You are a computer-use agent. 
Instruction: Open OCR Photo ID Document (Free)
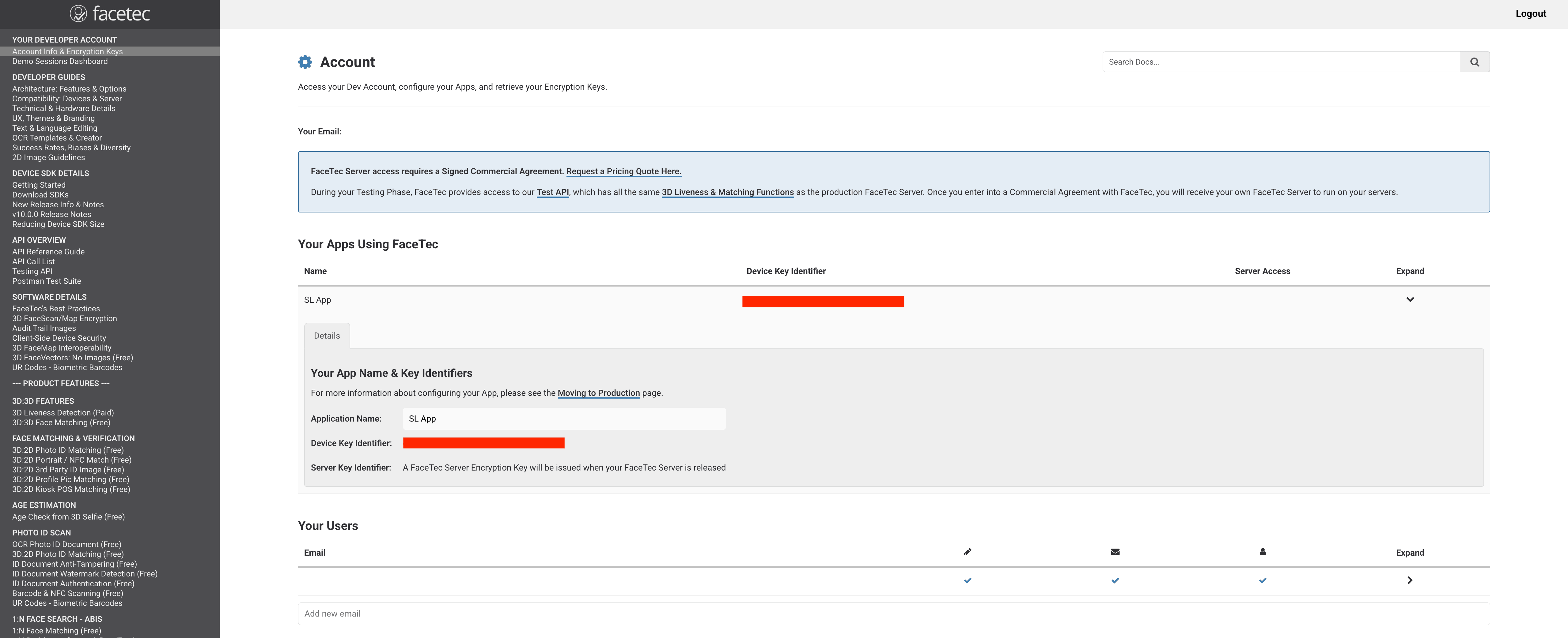67,544
